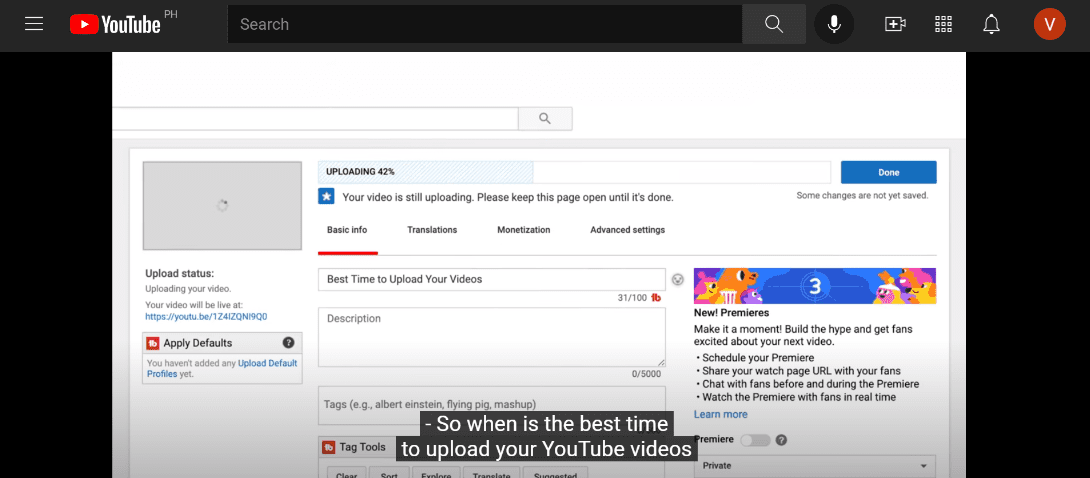This screenshot has width=1090, height=478.
Task: Click the blue star icon in upload notice
Action: coord(327,196)
